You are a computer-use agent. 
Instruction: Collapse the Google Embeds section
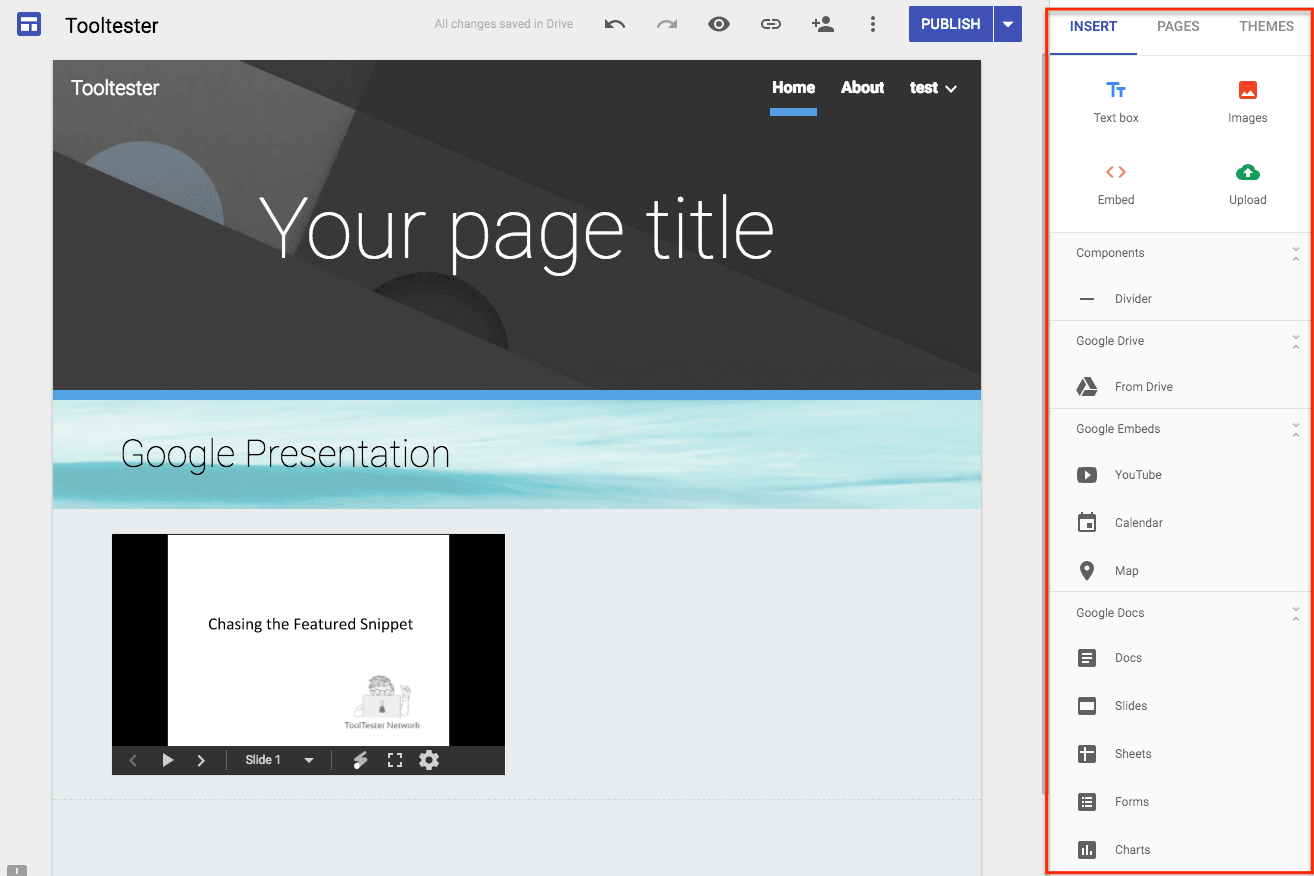(1296, 429)
